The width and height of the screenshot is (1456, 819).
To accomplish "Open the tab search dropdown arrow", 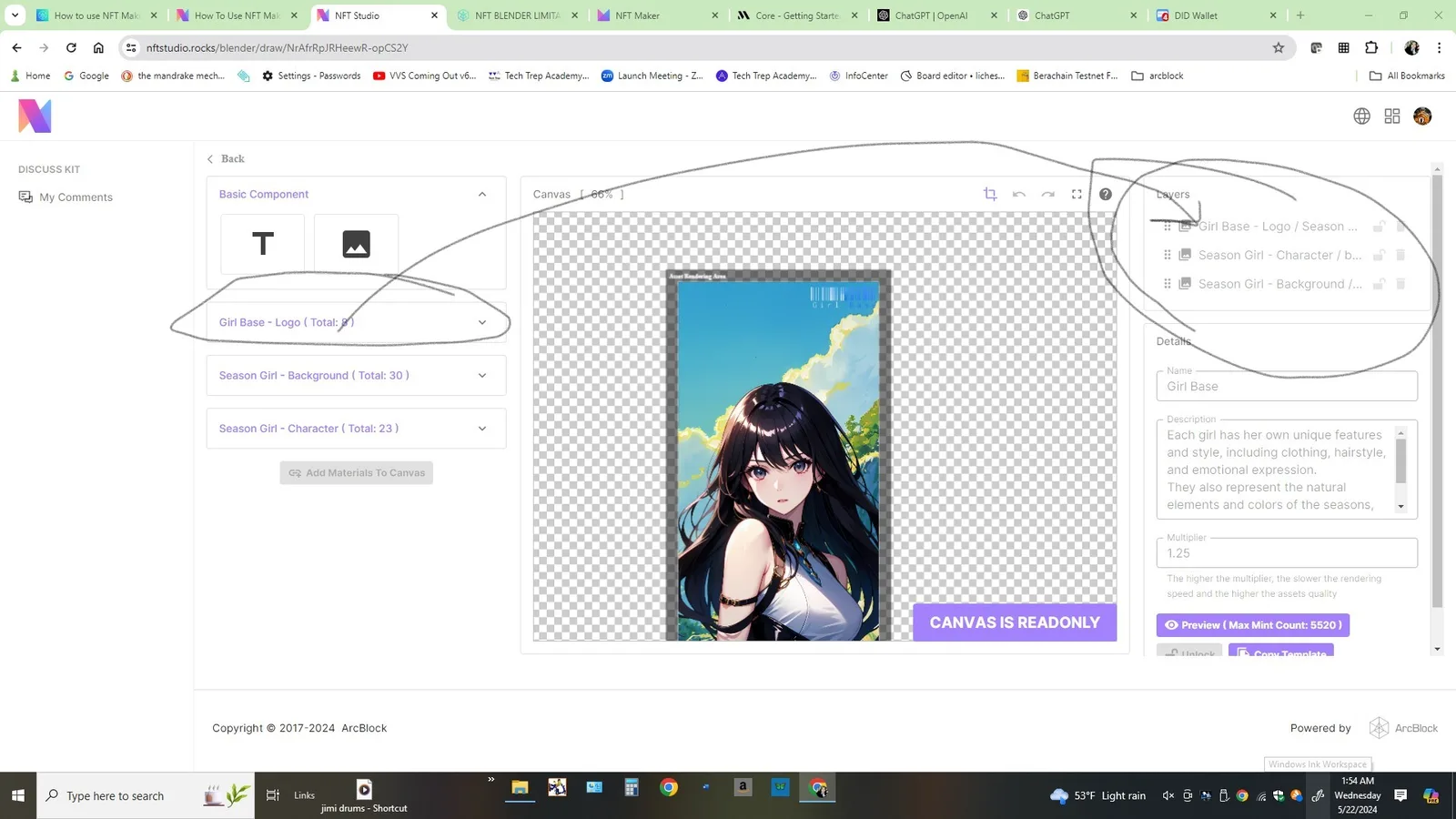I will pos(15,15).
